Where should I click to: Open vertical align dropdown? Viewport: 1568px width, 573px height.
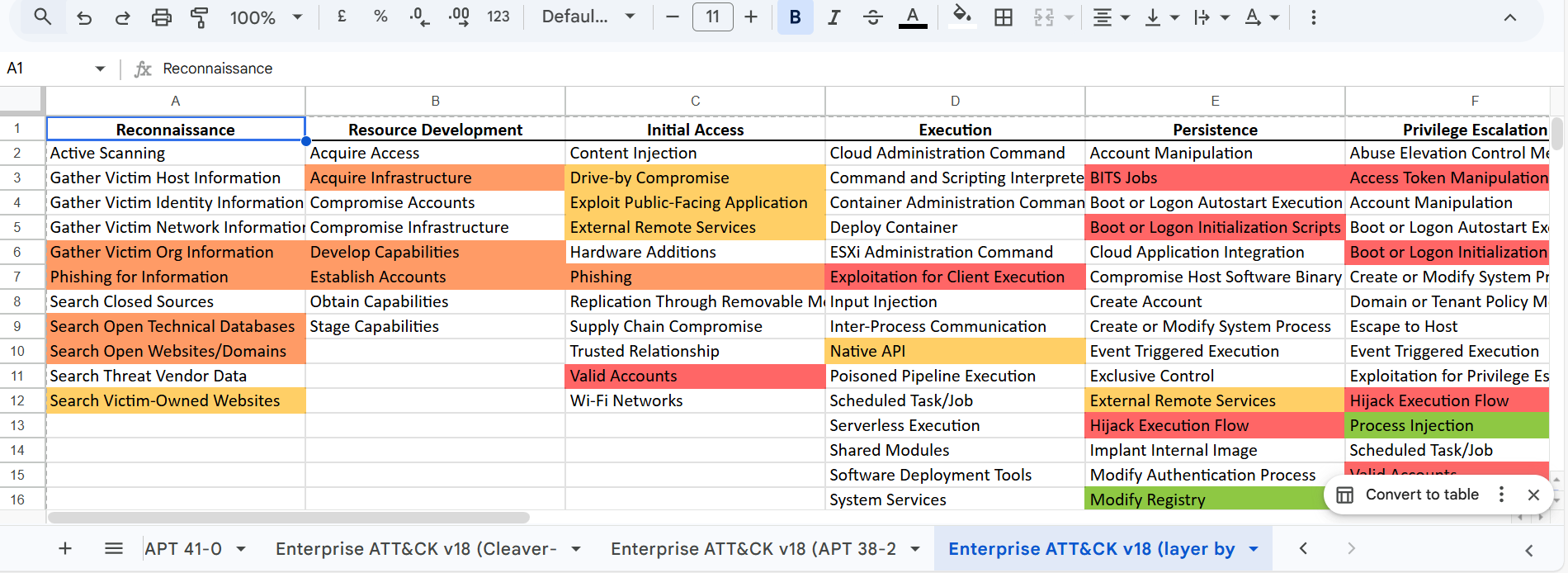click(x=1161, y=17)
